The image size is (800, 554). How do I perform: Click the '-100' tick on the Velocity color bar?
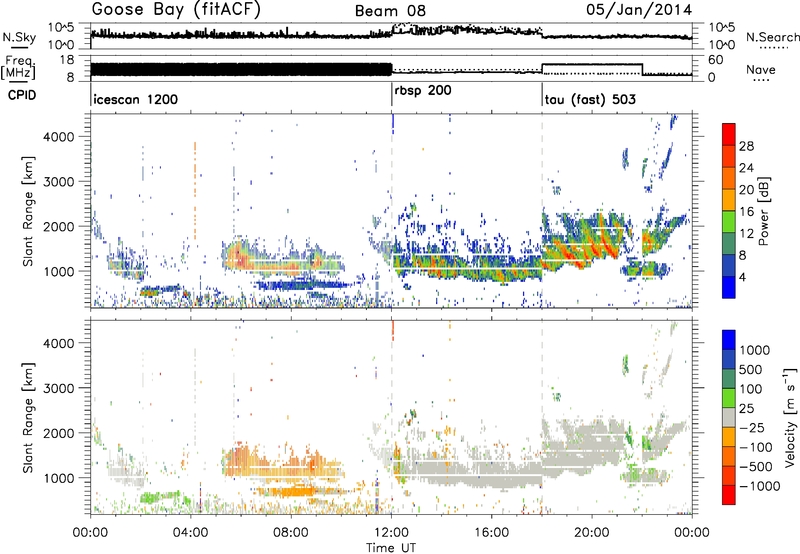(x=755, y=447)
